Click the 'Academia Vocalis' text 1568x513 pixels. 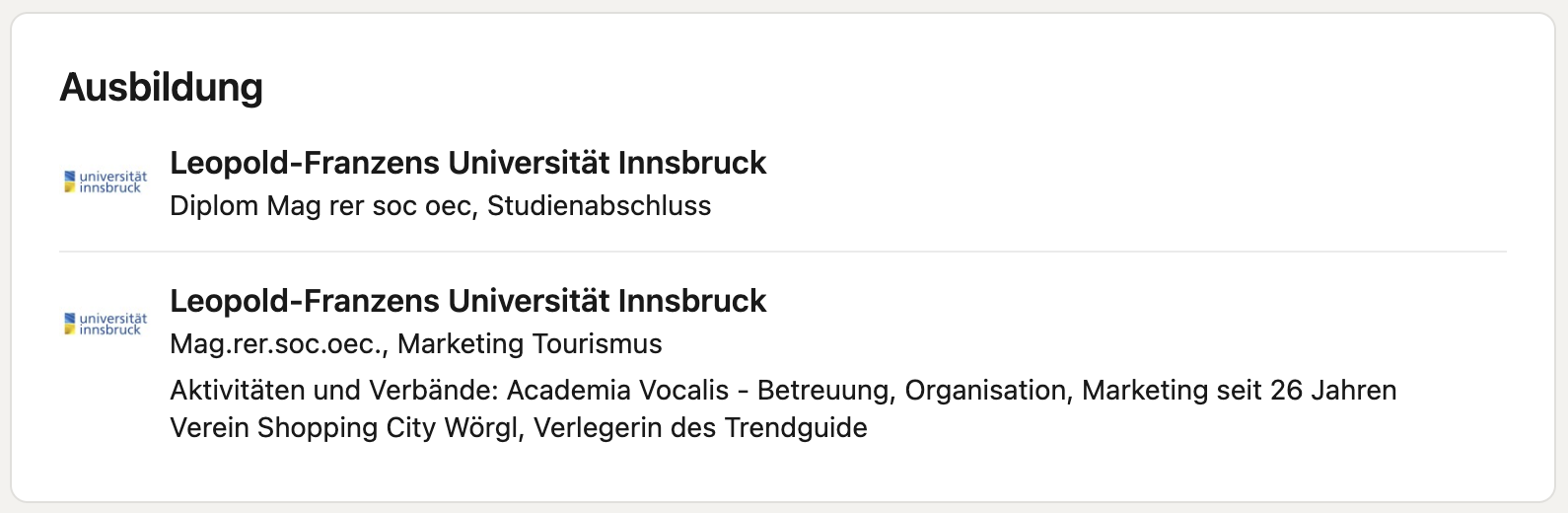pyautogui.click(x=617, y=391)
